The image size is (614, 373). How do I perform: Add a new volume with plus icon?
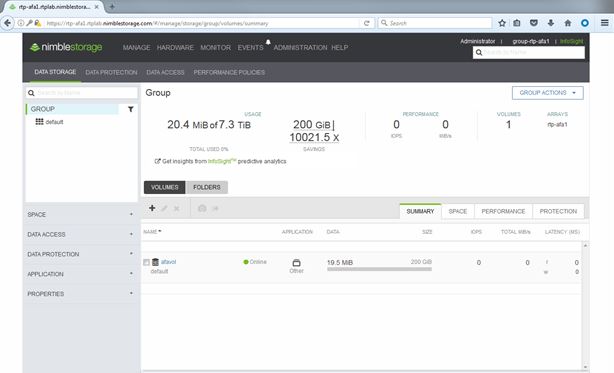[152, 208]
